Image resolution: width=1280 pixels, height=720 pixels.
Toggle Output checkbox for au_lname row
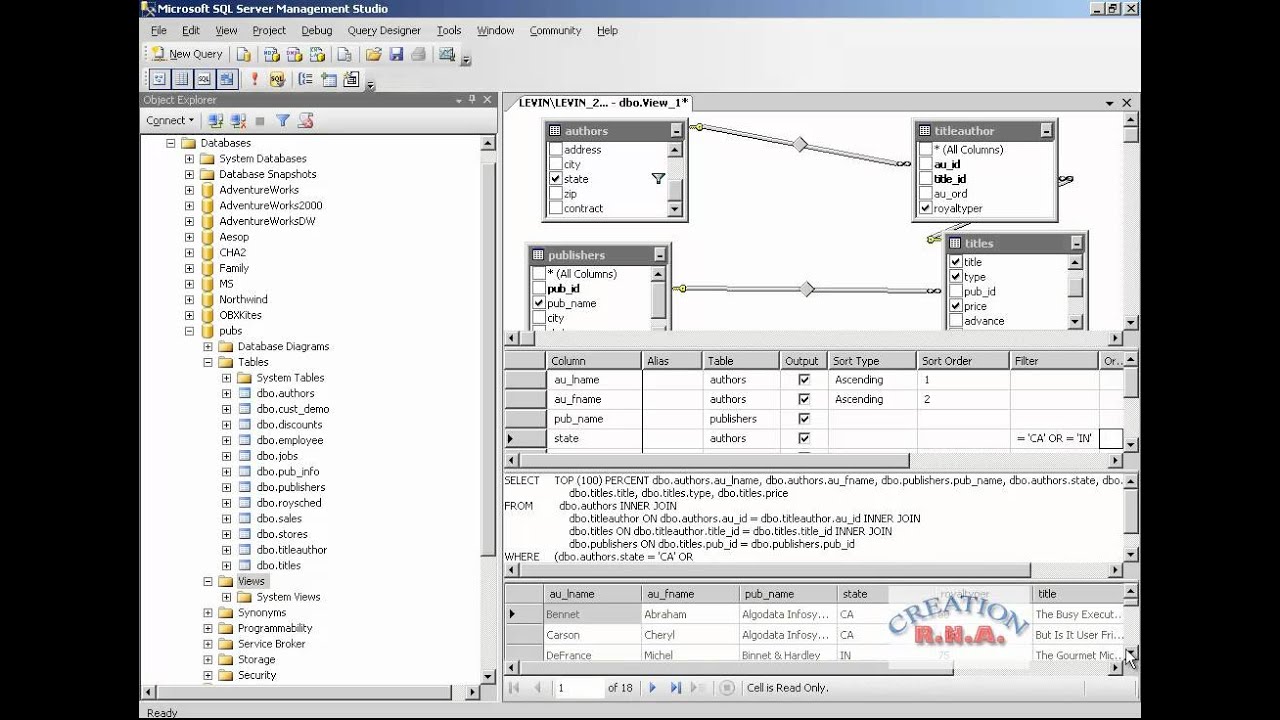803,380
